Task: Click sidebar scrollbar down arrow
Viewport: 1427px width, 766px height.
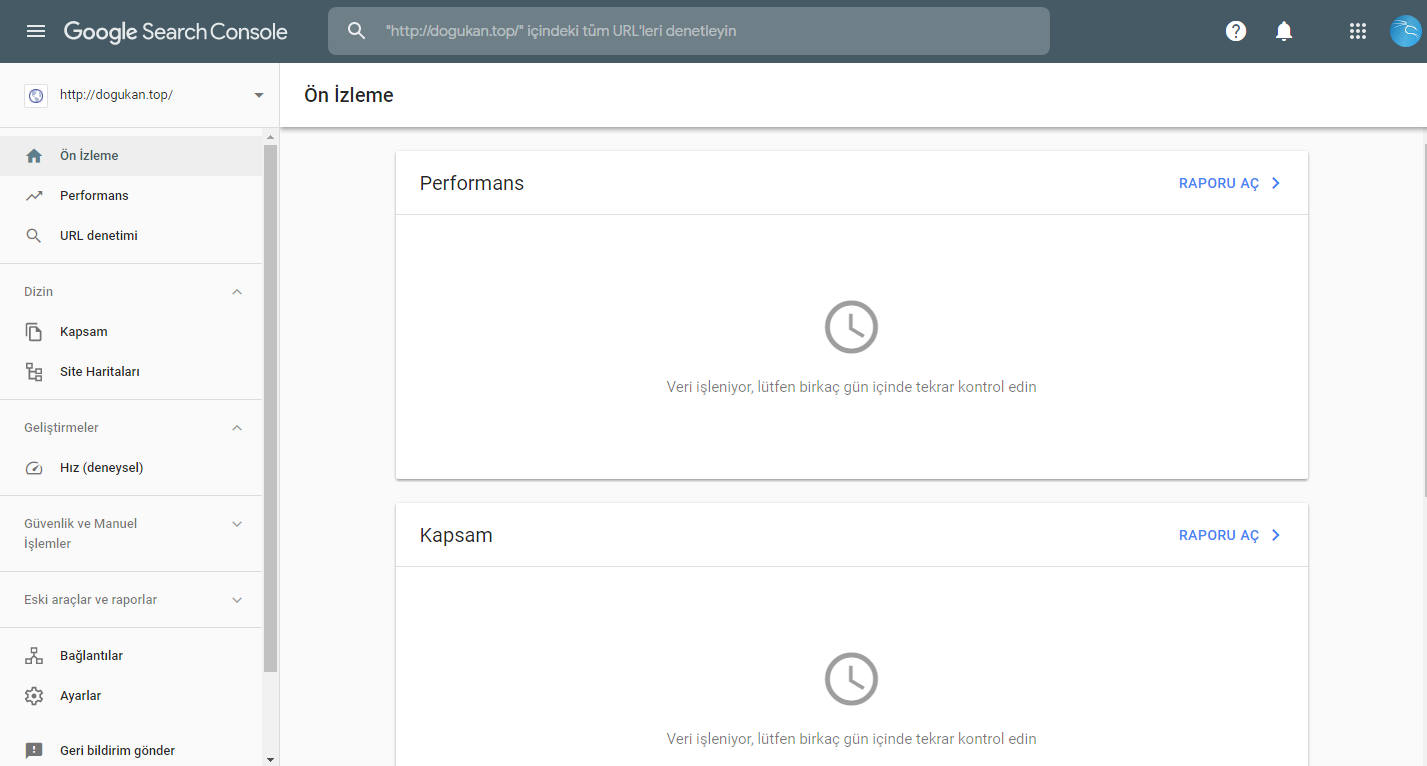Action: click(270, 759)
